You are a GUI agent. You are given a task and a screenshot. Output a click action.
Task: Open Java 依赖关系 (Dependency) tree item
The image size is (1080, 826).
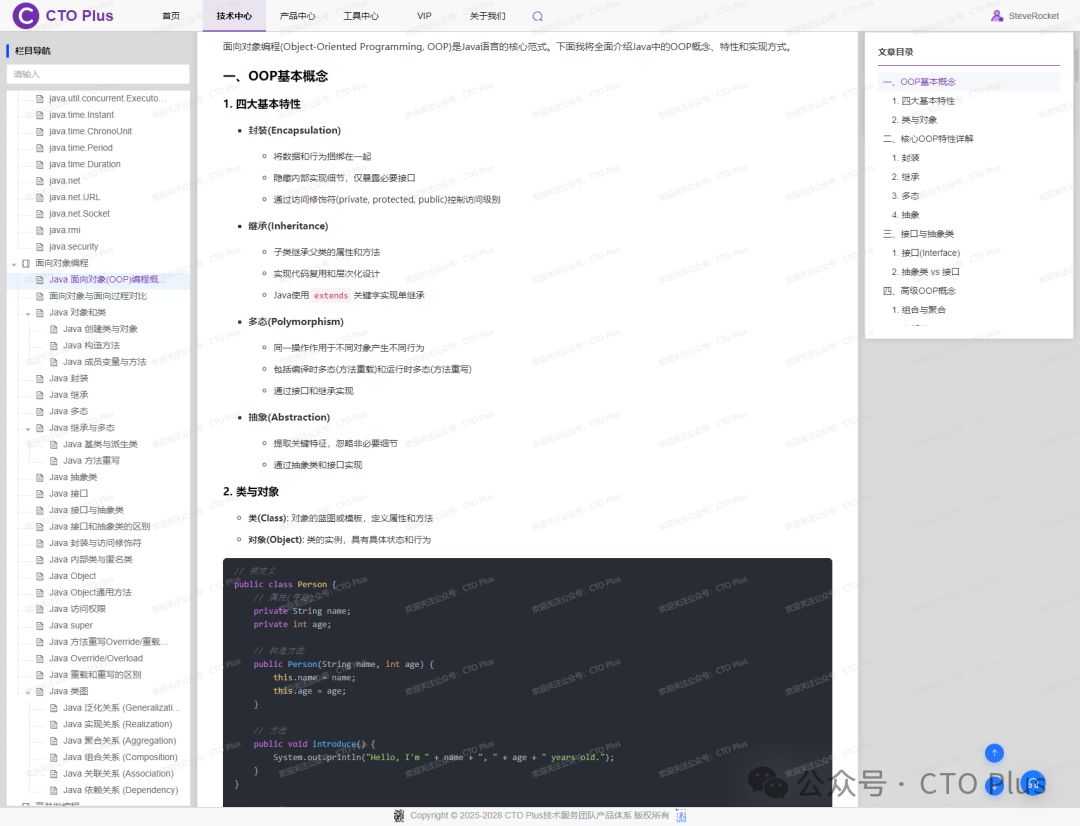pos(121,790)
